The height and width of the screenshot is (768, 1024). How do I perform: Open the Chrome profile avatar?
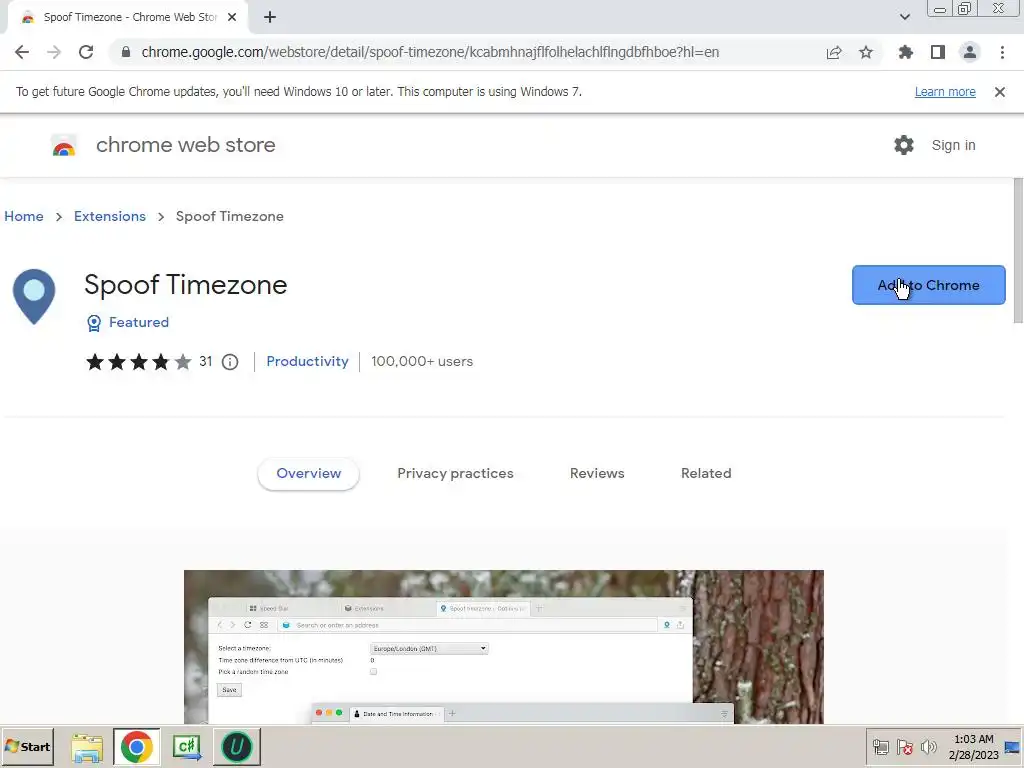(970, 52)
